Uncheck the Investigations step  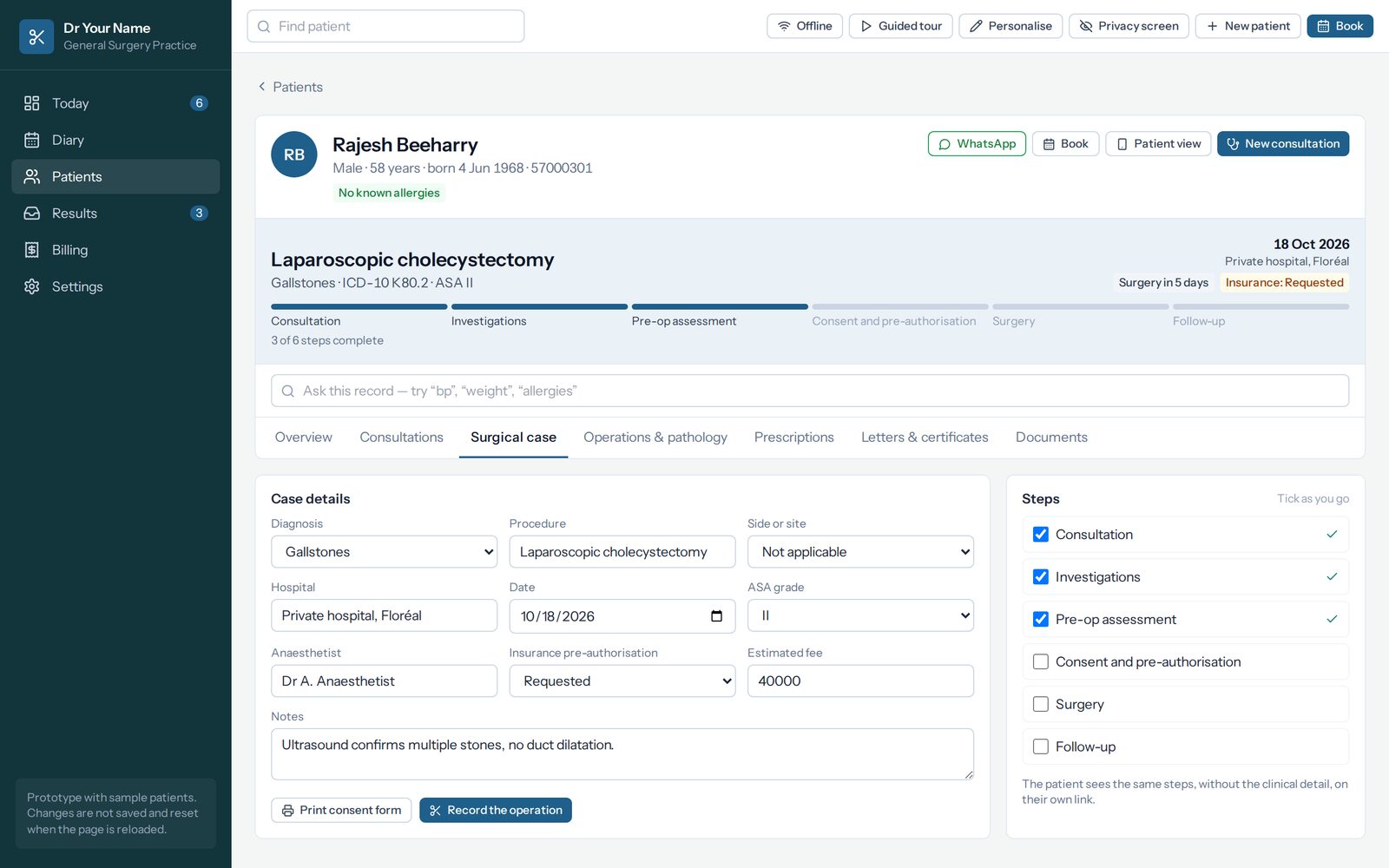1041,577
